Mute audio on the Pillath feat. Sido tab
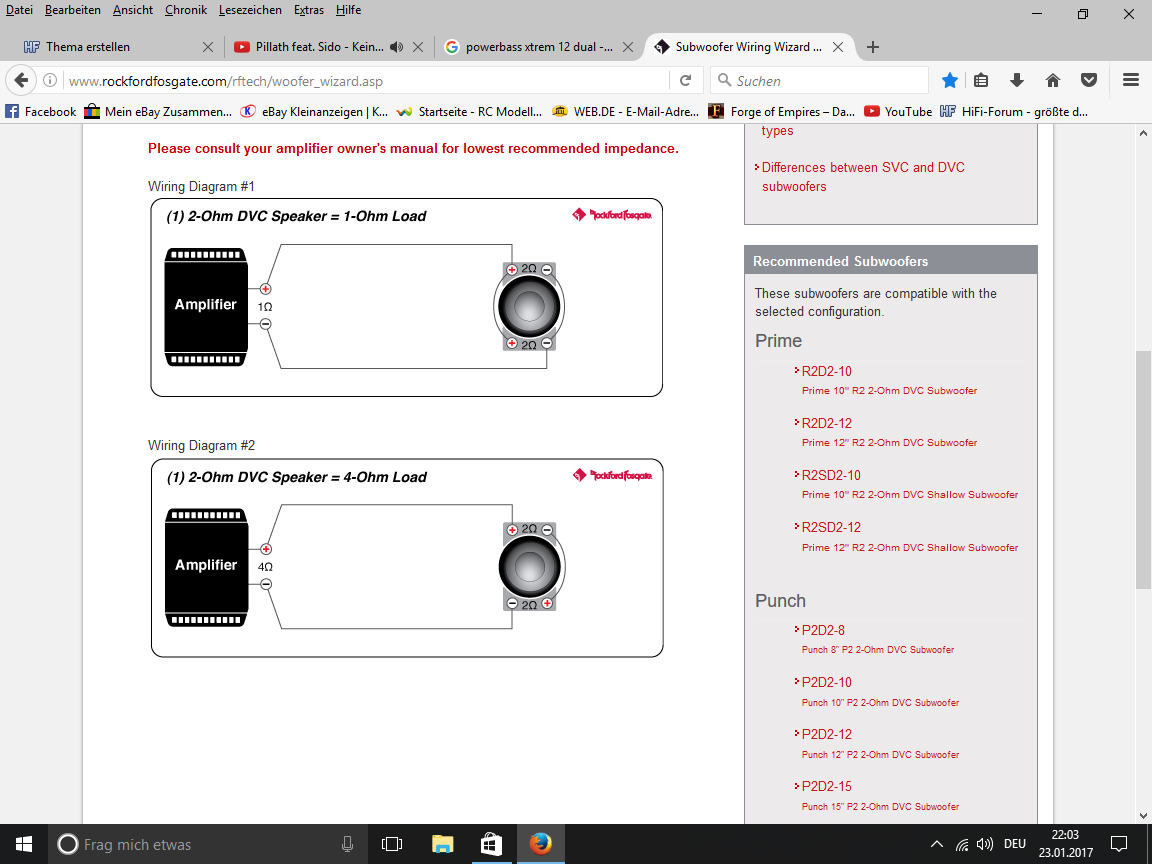Viewport: 1152px width, 864px height. tap(397, 47)
